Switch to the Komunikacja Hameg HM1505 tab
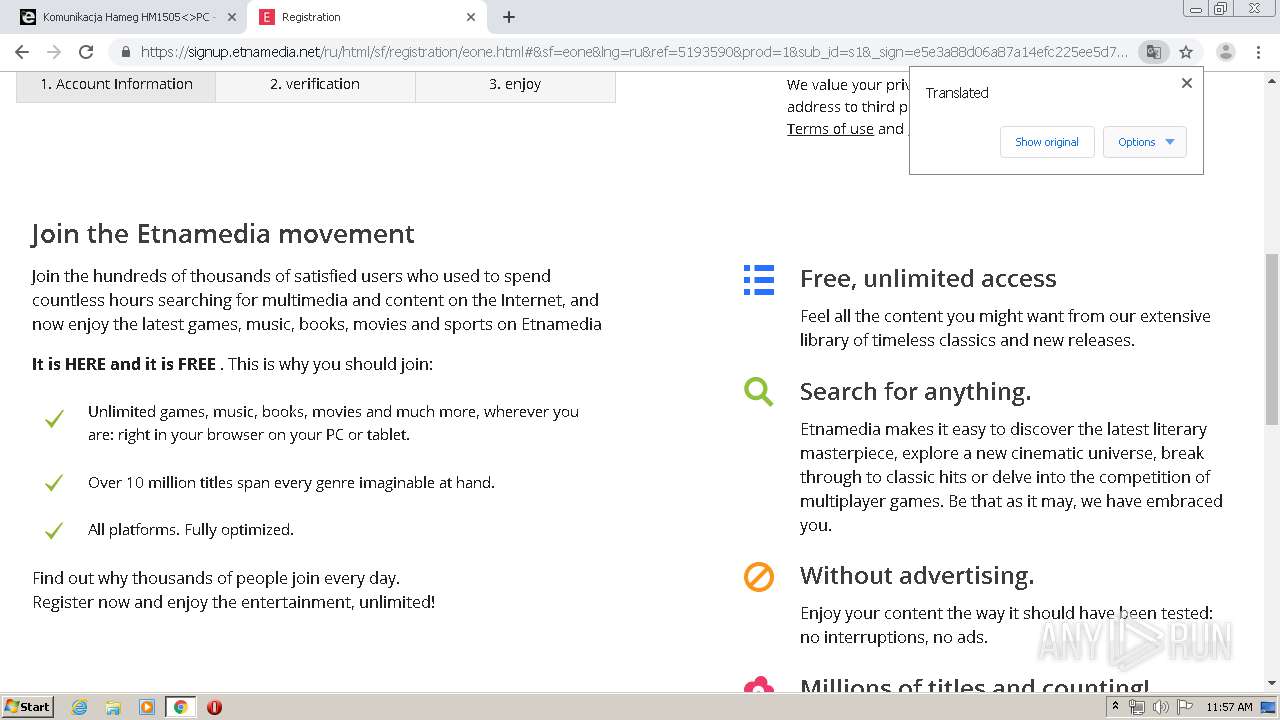This screenshot has height=720, width=1280. 128,17
